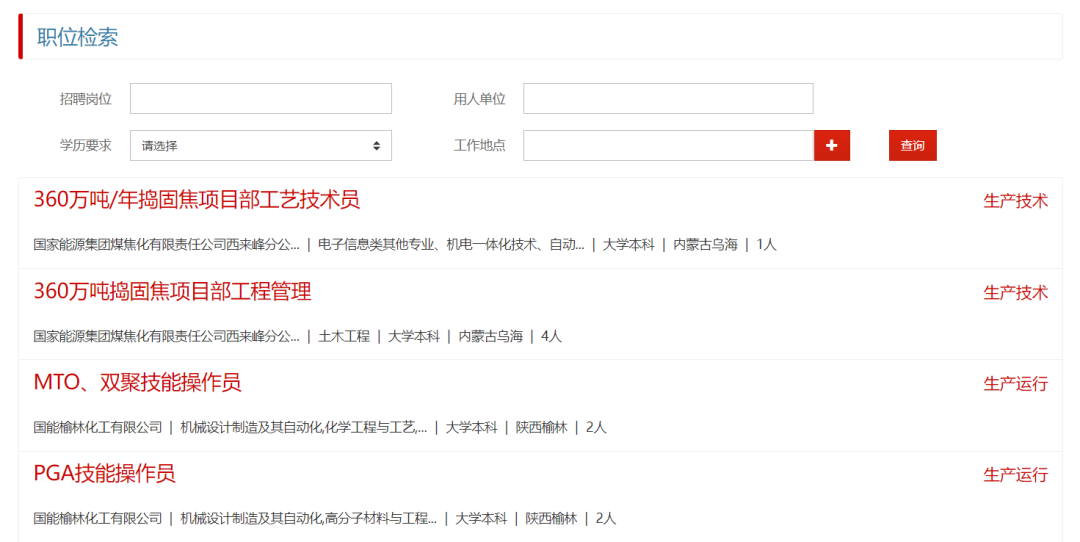1080x542 pixels.
Task: Click into the 用人单位 input box
Action: click(x=667, y=99)
